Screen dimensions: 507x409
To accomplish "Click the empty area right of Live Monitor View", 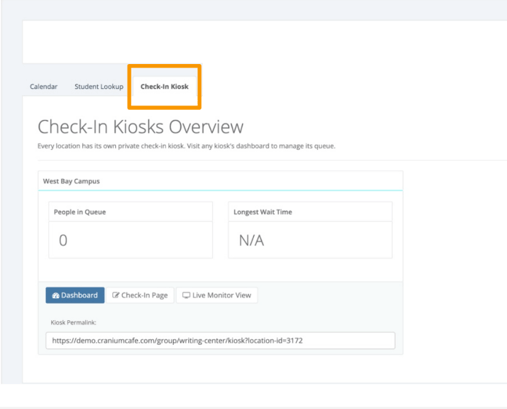I will point(330,295).
